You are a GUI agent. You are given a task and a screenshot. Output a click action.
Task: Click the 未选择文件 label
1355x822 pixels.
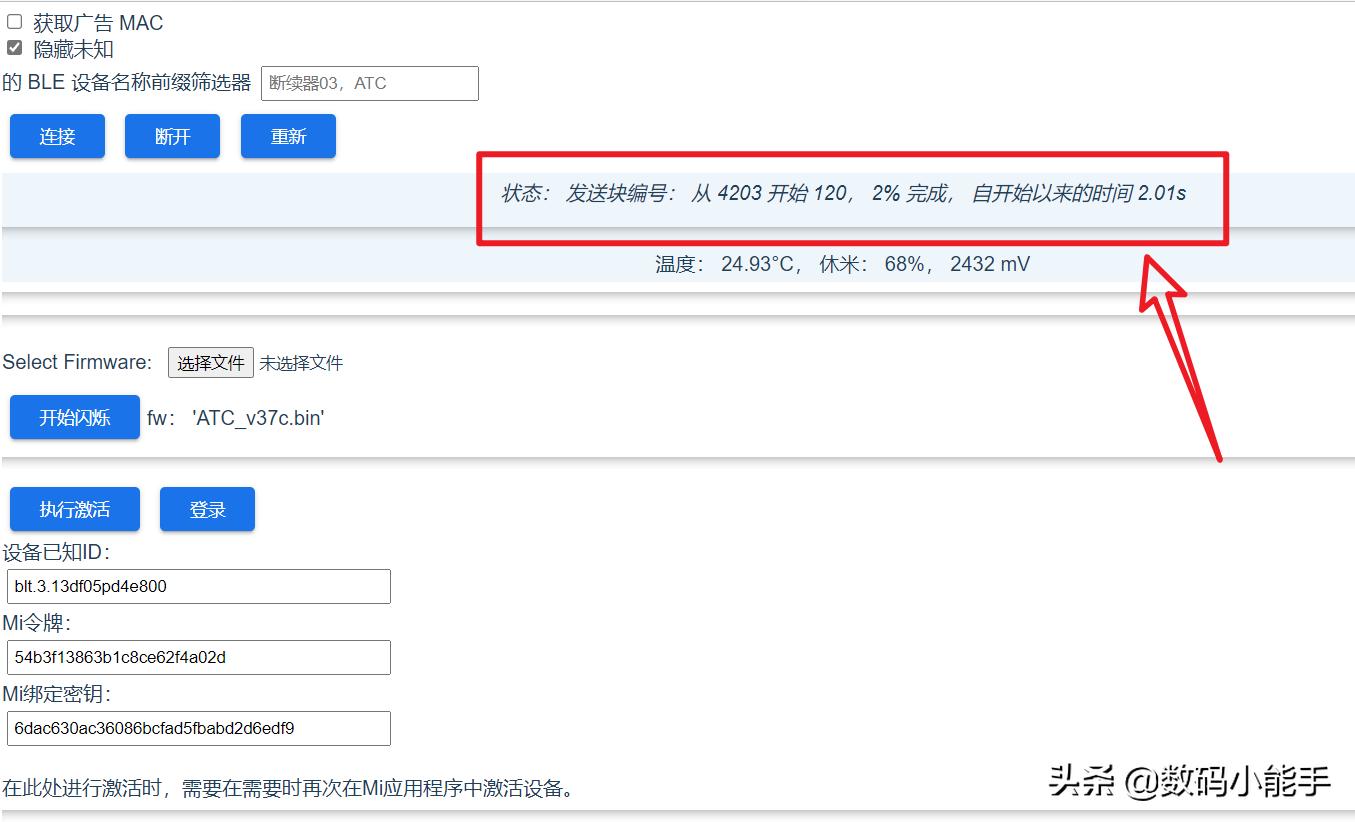(302, 362)
